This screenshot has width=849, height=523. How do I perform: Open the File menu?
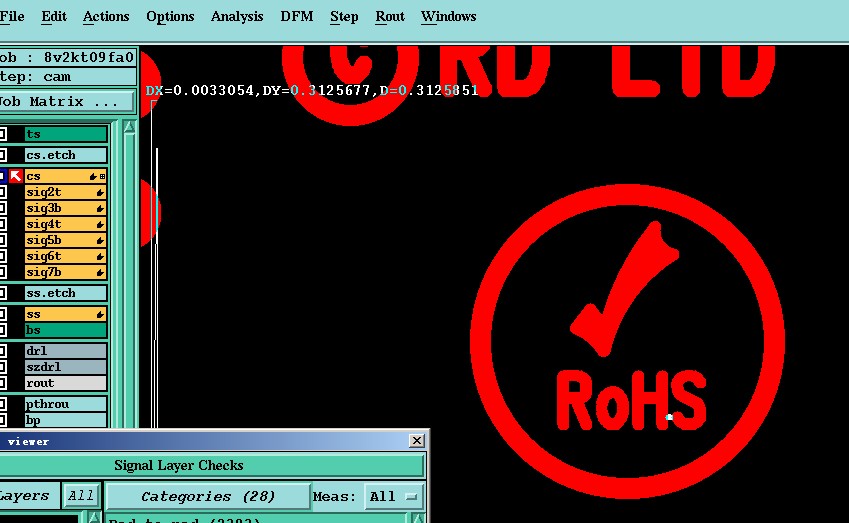tap(12, 16)
